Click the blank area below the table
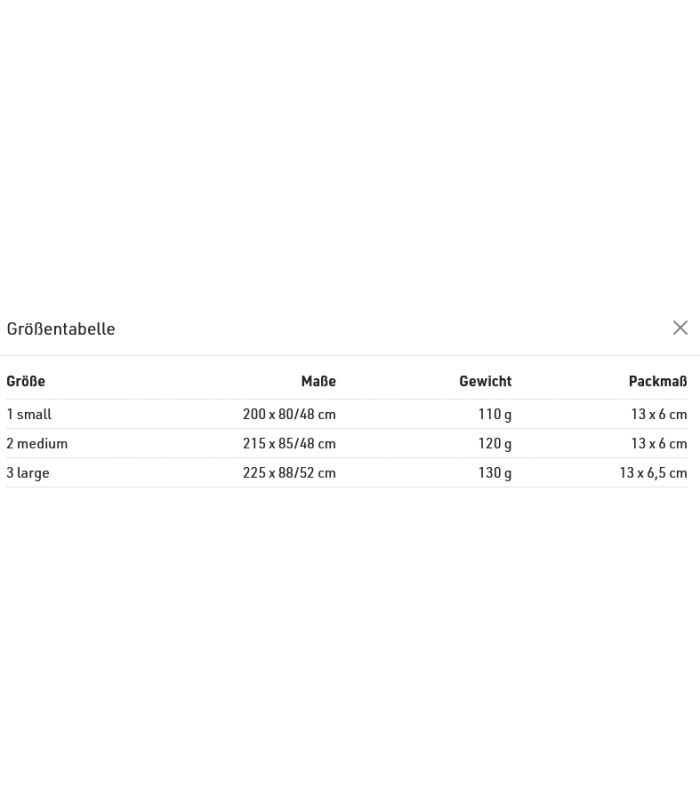Image resolution: width=700 pixels, height=800 pixels. 350,643
